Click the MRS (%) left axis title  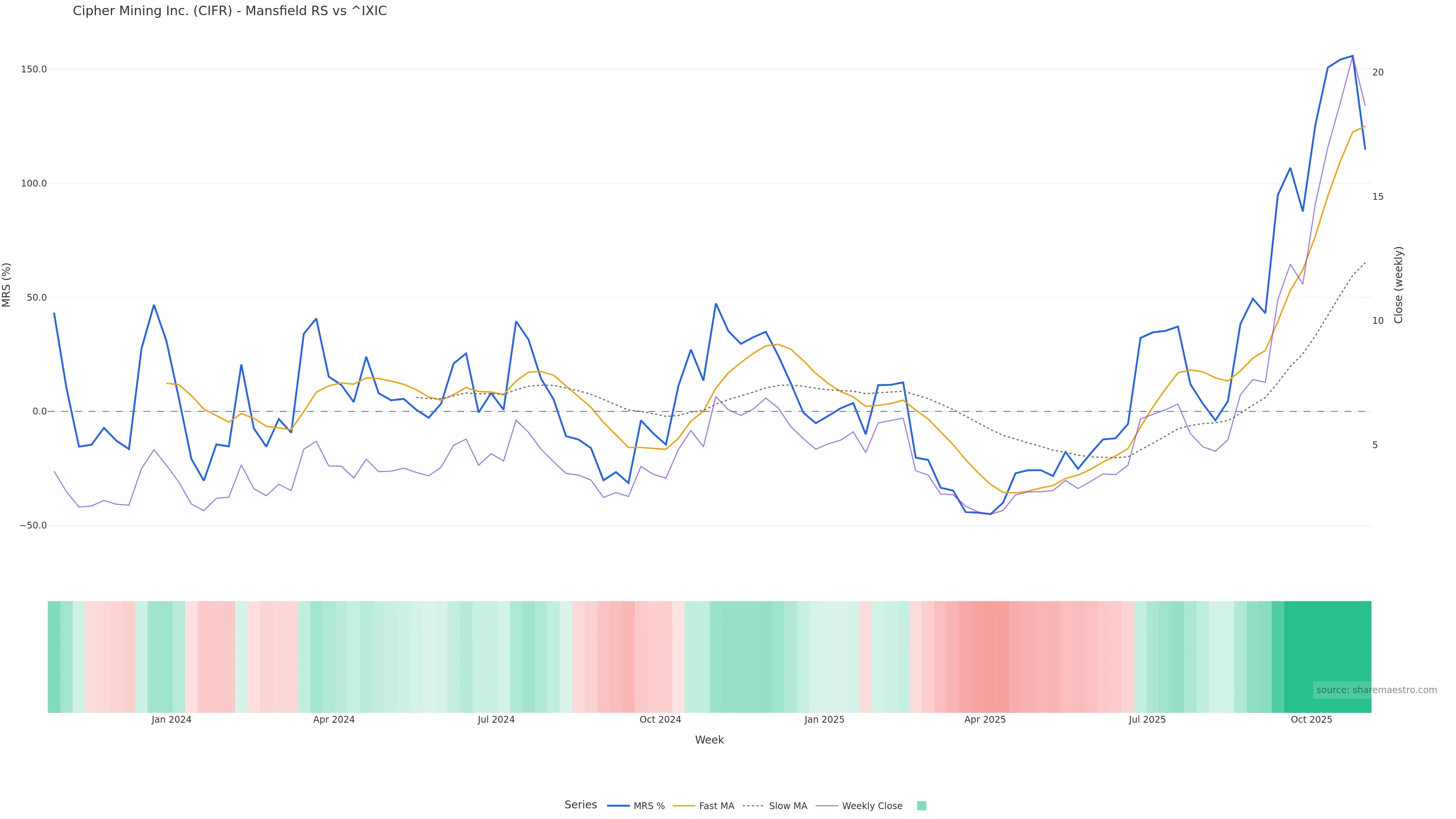(x=7, y=285)
